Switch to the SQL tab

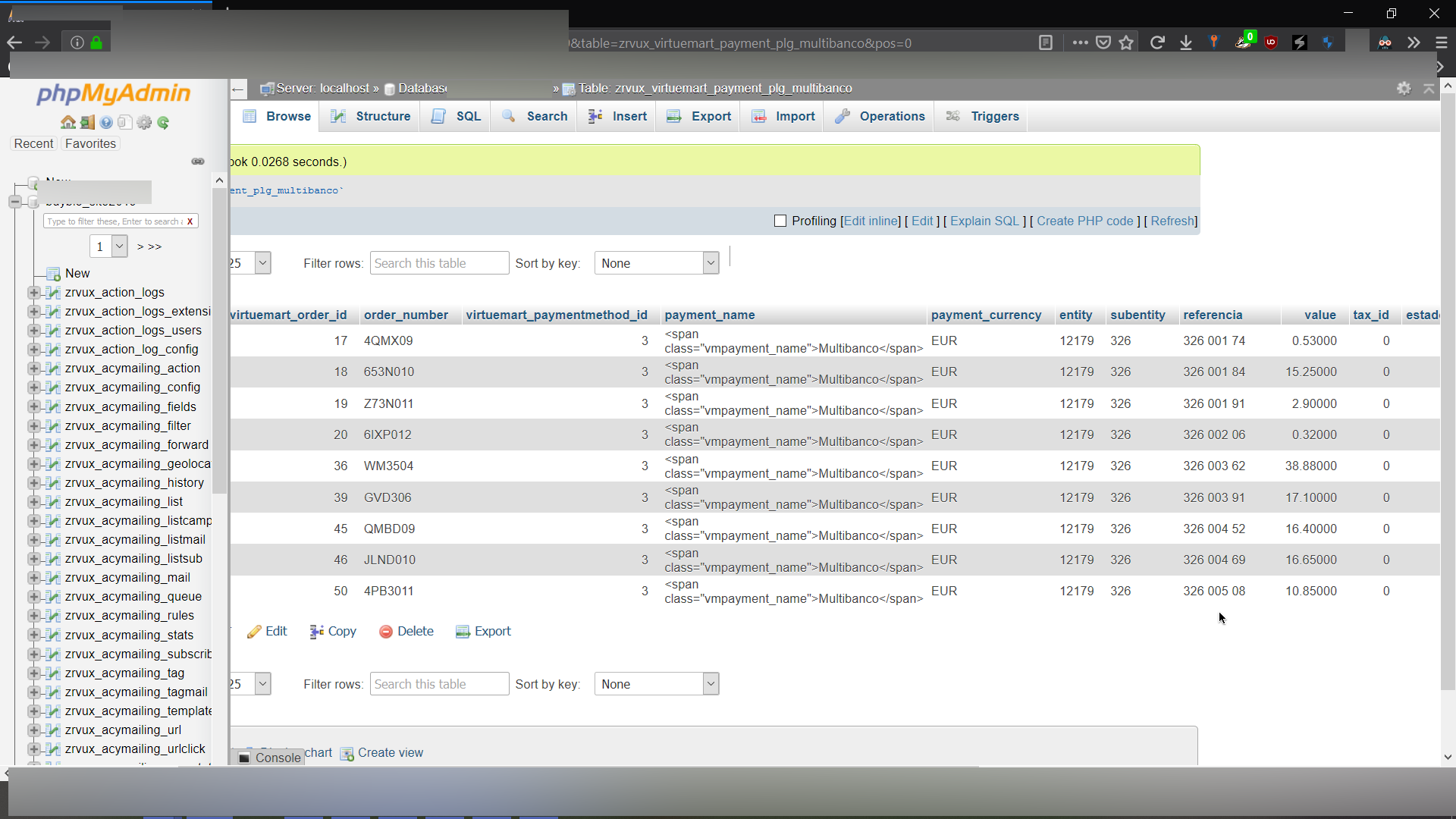[x=455, y=116]
